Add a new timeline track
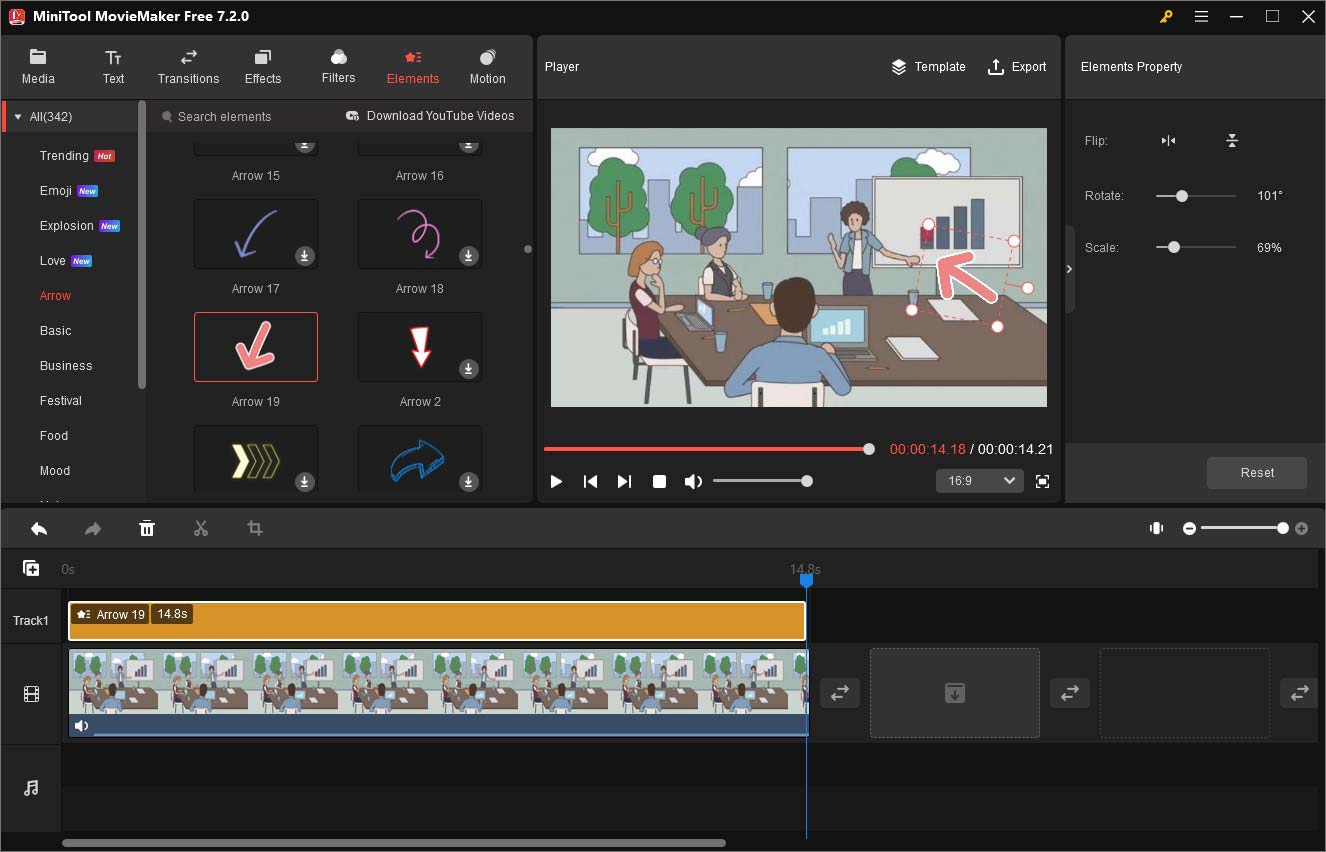 31,568
